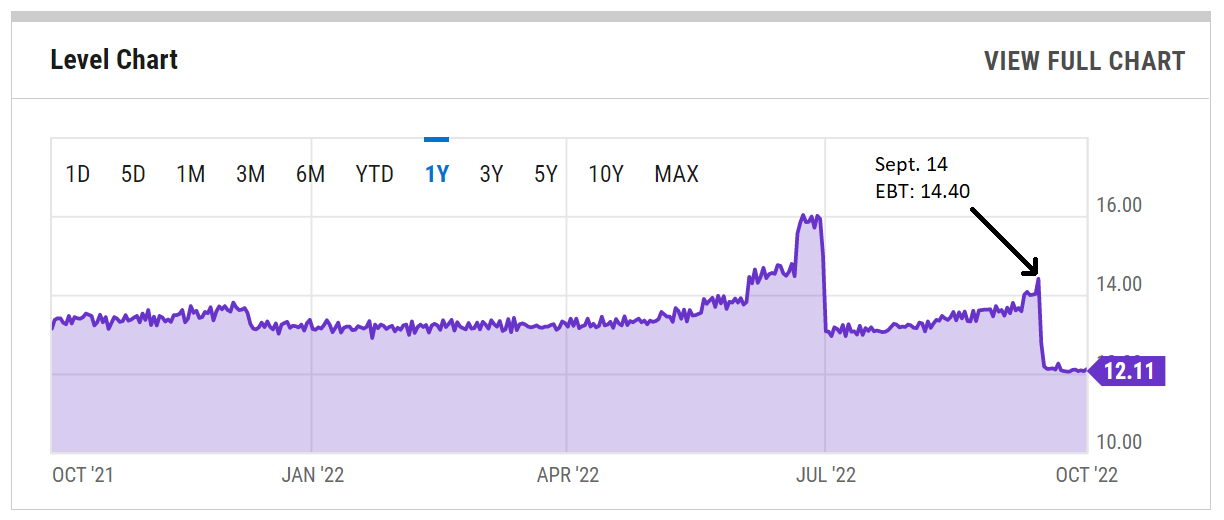
Task: Click the JAN '22 x-axis label
Action: tap(312, 475)
